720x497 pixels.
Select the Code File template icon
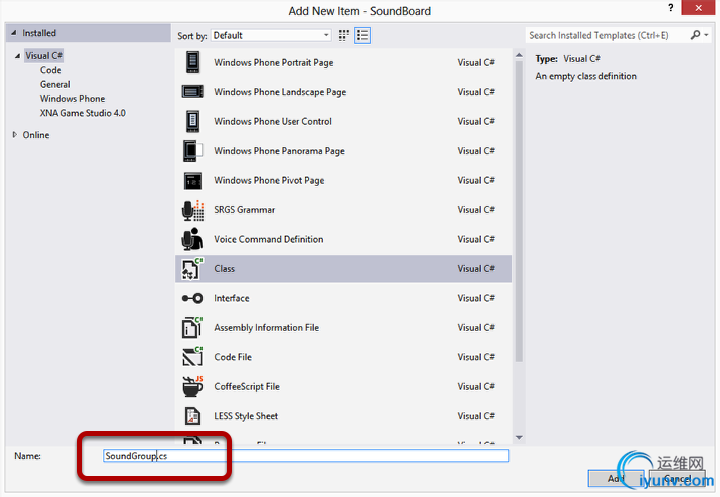(x=192, y=357)
